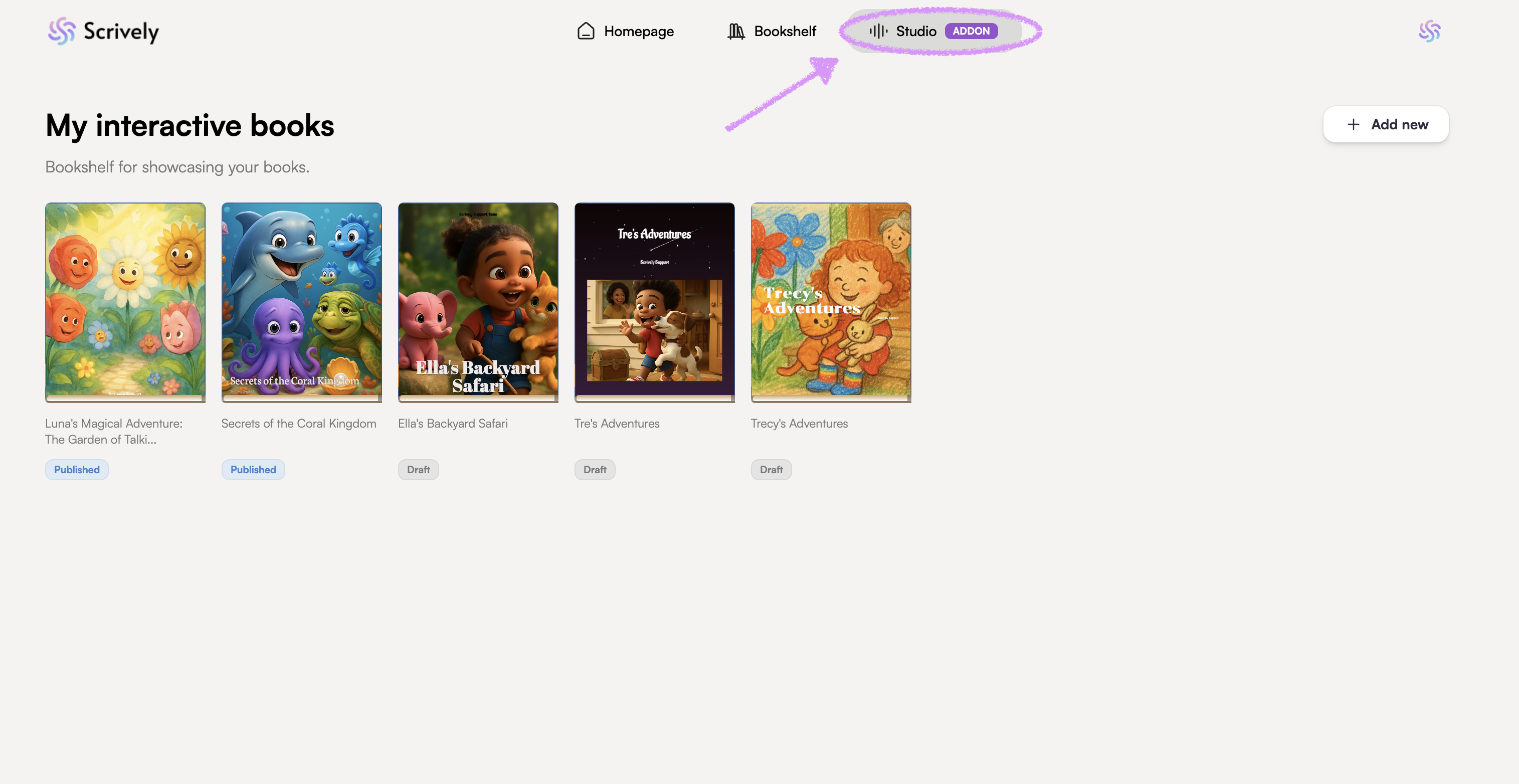The width and height of the screenshot is (1519, 784).
Task: Click the plus icon in Add new
Action: (1353, 124)
